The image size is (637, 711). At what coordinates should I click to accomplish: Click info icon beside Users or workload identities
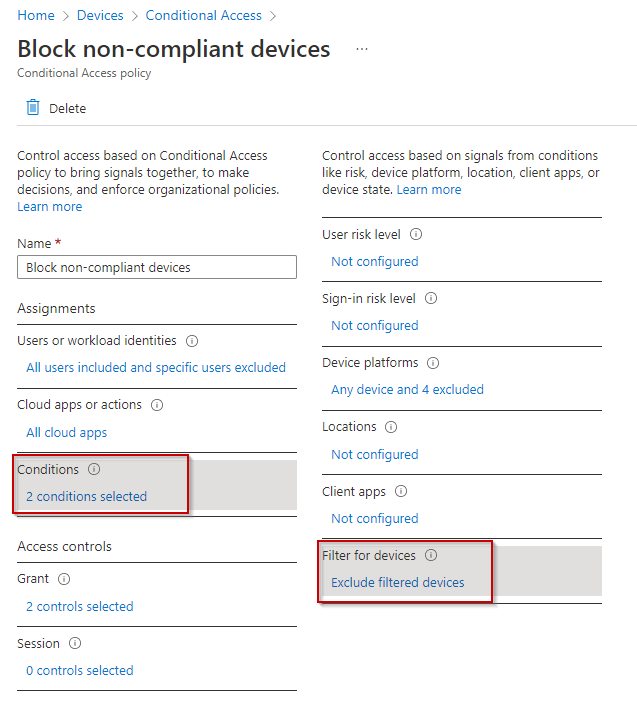tap(192, 341)
